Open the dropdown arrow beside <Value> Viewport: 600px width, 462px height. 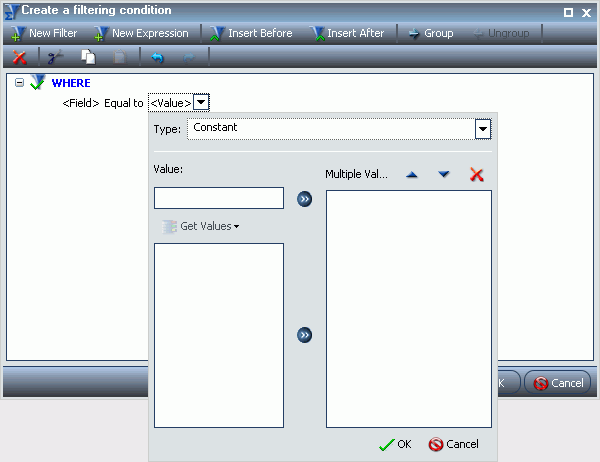point(201,102)
